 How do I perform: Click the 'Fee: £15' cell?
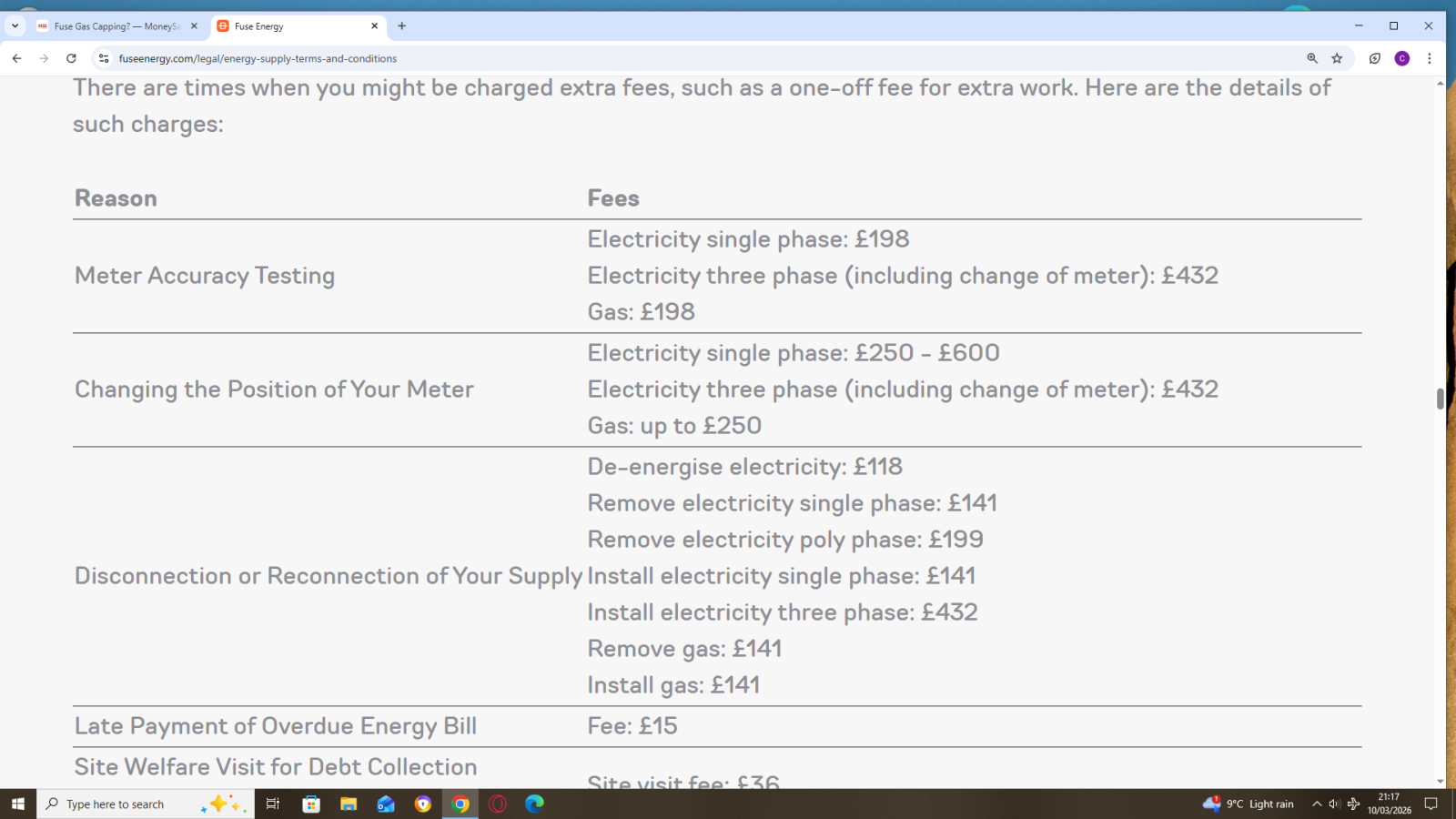[x=632, y=726]
